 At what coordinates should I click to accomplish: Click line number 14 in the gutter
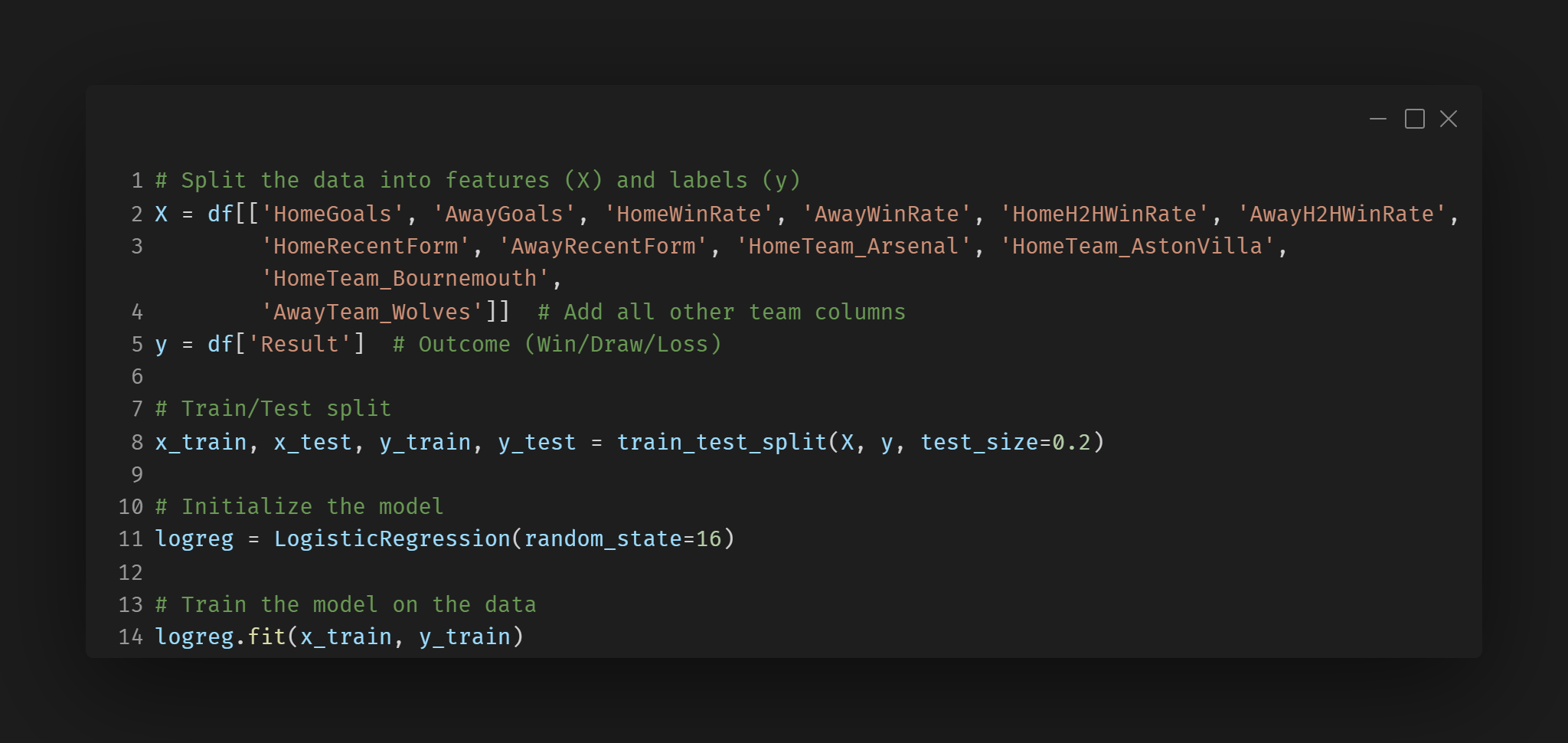tap(131, 637)
